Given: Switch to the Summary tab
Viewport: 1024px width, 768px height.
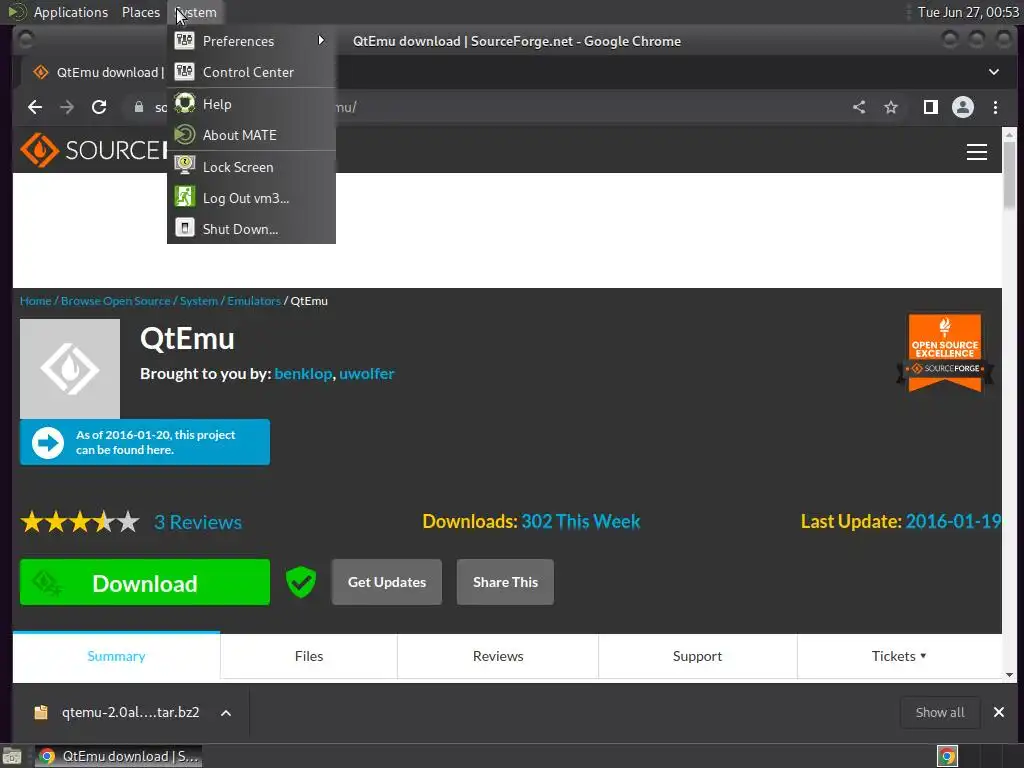Looking at the screenshot, I should click(x=116, y=656).
